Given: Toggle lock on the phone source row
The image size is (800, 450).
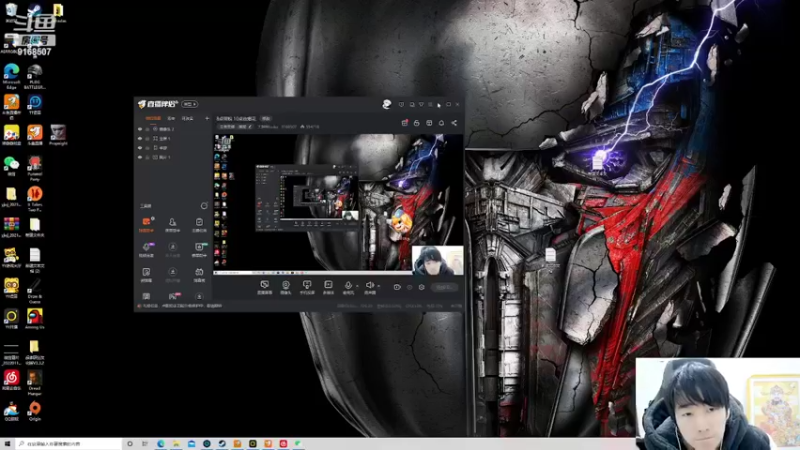Looking at the screenshot, I should pos(147,148).
